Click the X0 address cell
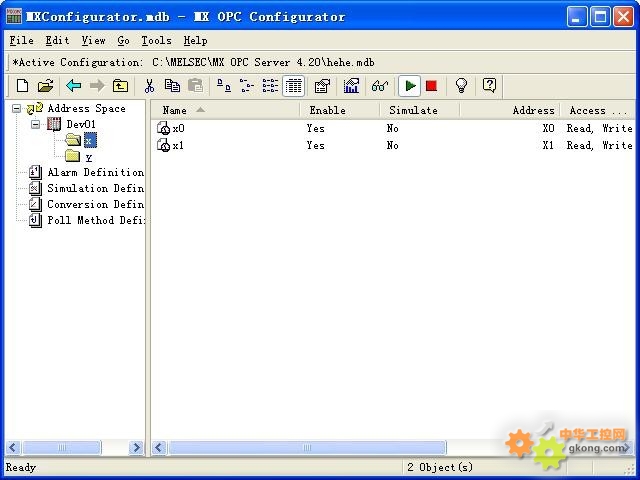The width and height of the screenshot is (640, 480). click(x=548, y=128)
